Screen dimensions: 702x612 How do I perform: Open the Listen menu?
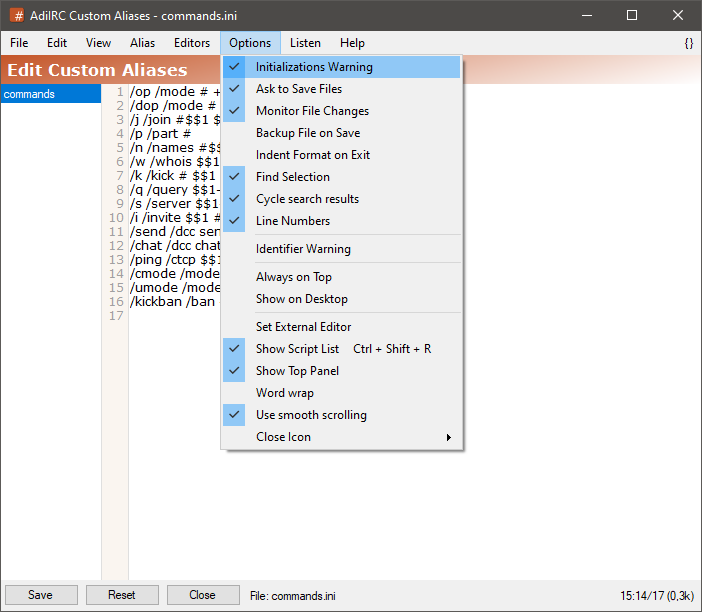pyautogui.click(x=305, y=43)
